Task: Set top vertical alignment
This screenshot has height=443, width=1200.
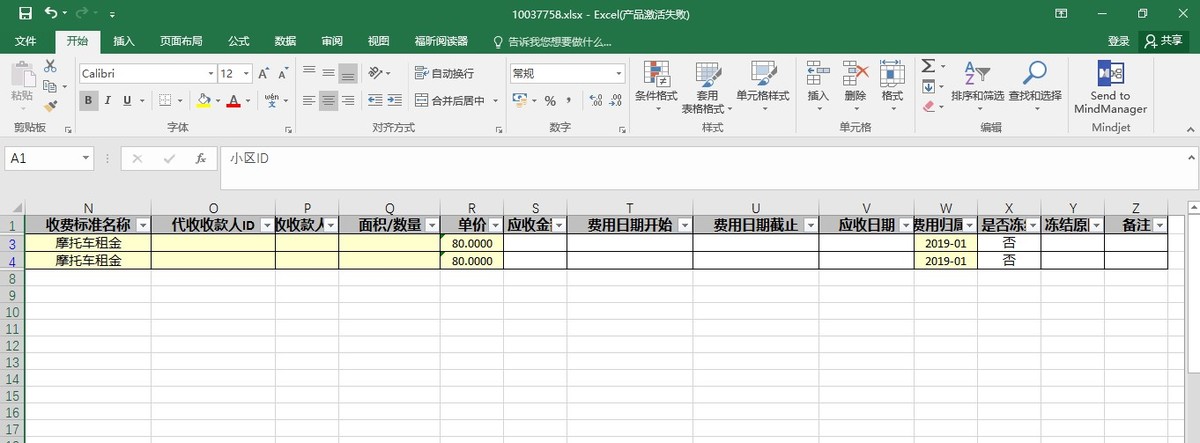Action: [x=309, y=73]
